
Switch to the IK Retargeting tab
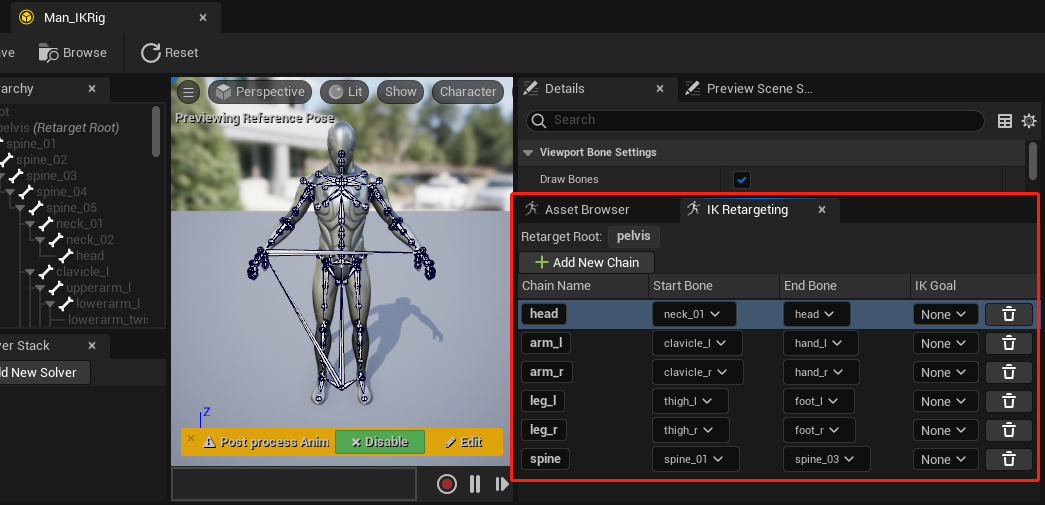[x=746, y=209]
